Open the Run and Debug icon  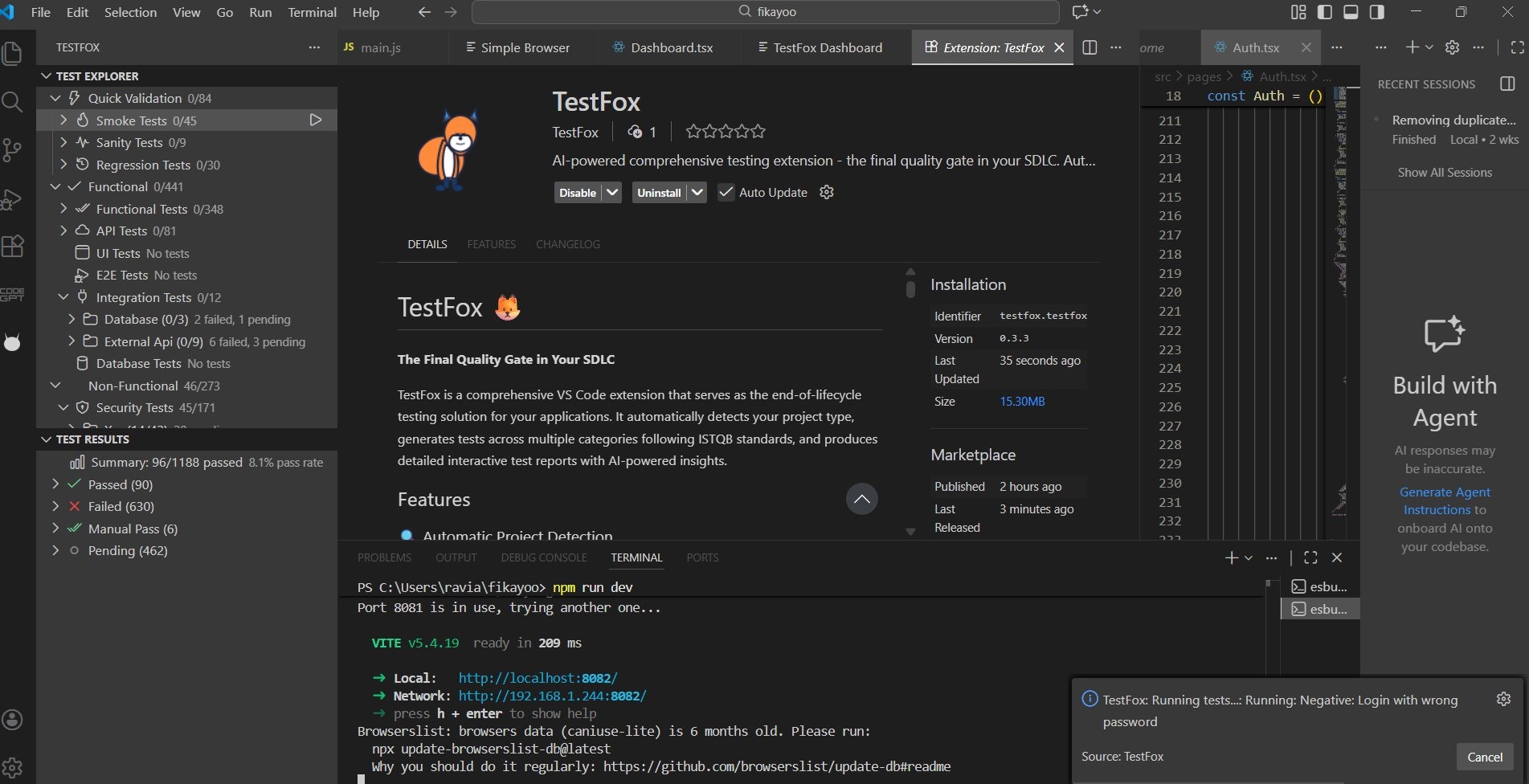[x=13, y=199]
